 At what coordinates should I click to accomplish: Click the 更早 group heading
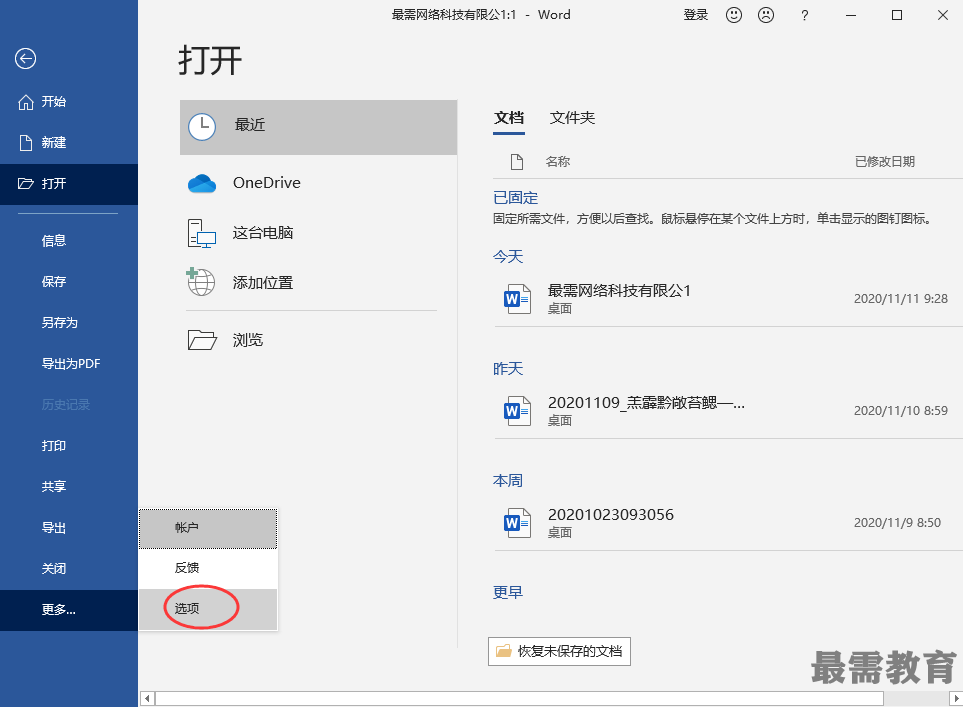tap(508, 593)
